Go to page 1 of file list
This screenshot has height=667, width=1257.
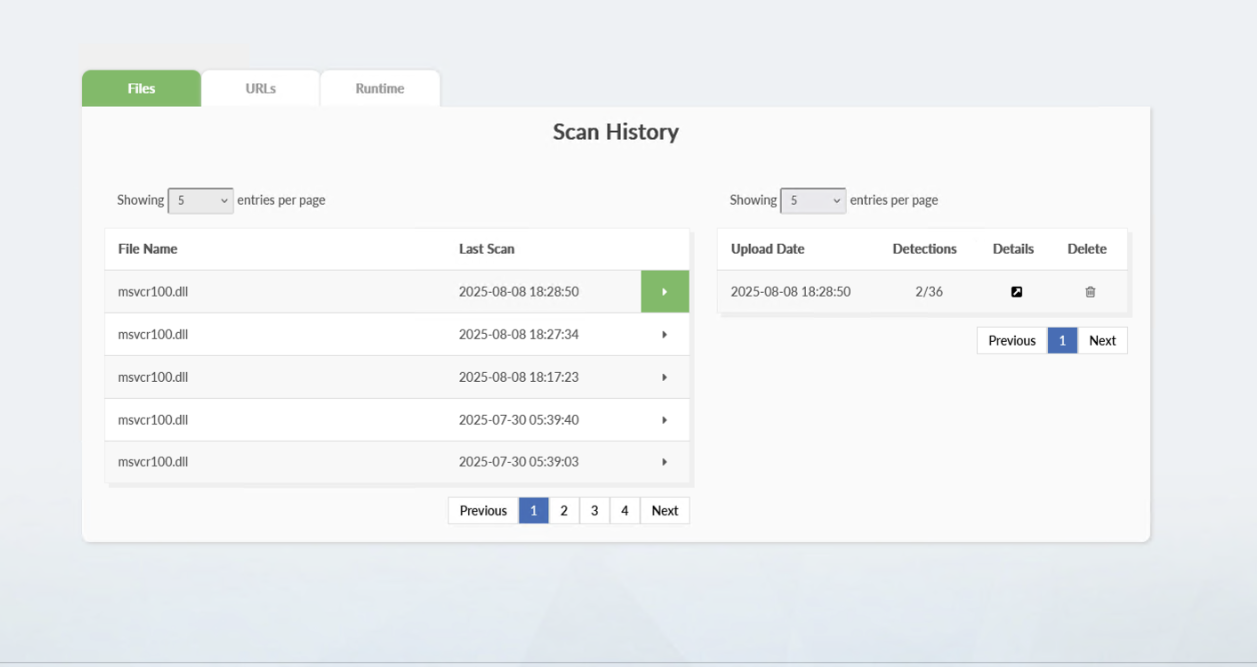click(x=534, y=511)
